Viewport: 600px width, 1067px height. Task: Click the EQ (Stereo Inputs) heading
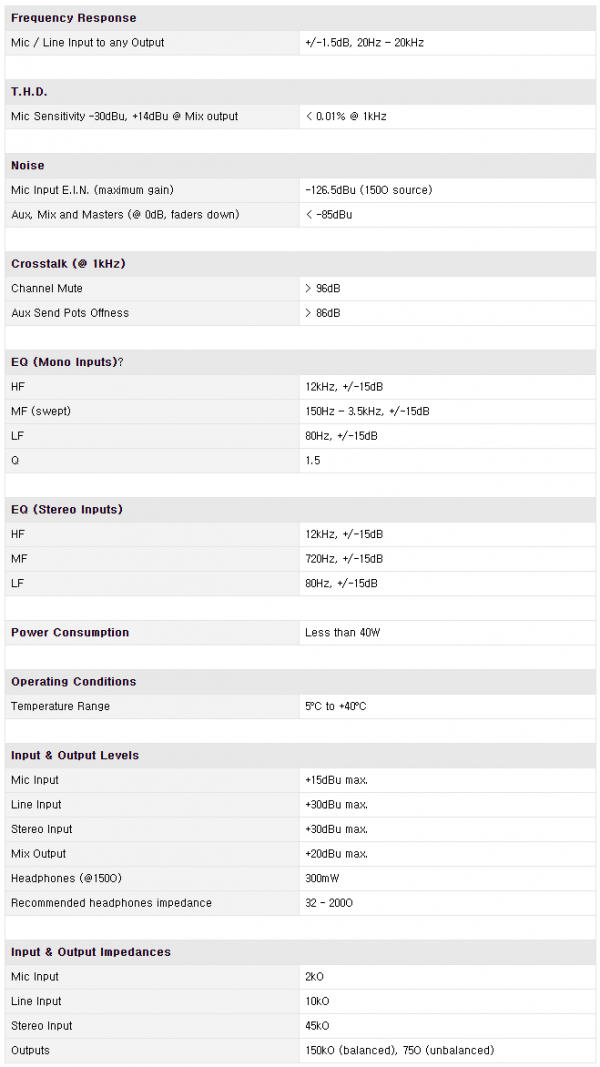coord(66,510)
